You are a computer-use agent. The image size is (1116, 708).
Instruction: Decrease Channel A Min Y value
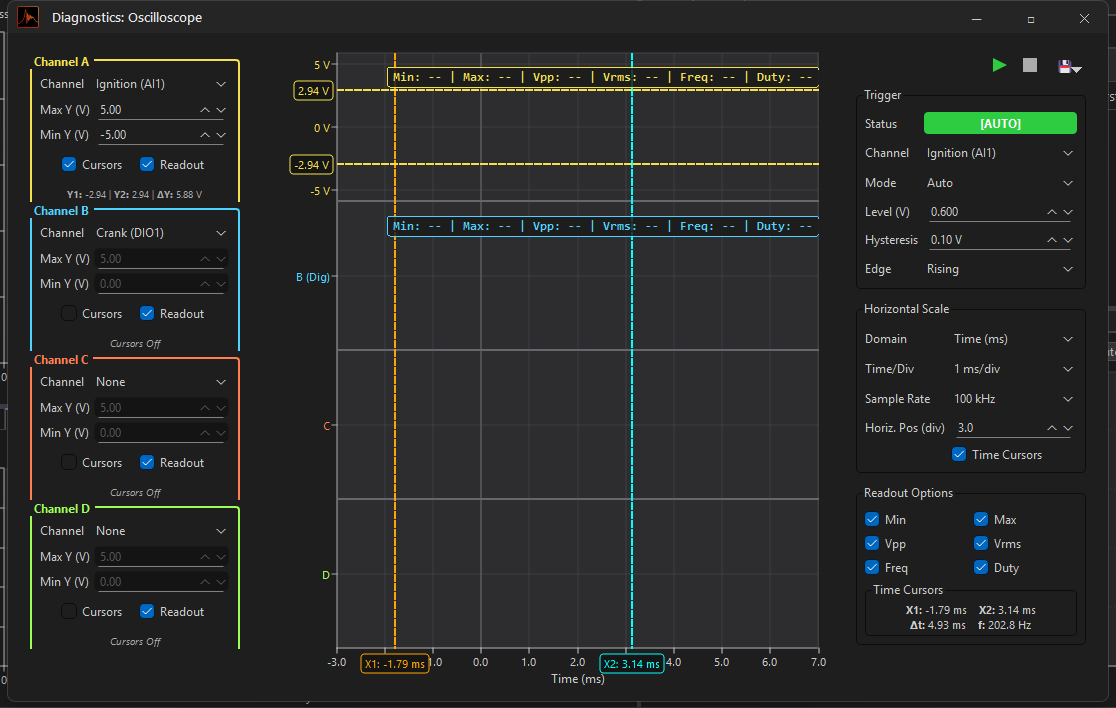point(221,134)
